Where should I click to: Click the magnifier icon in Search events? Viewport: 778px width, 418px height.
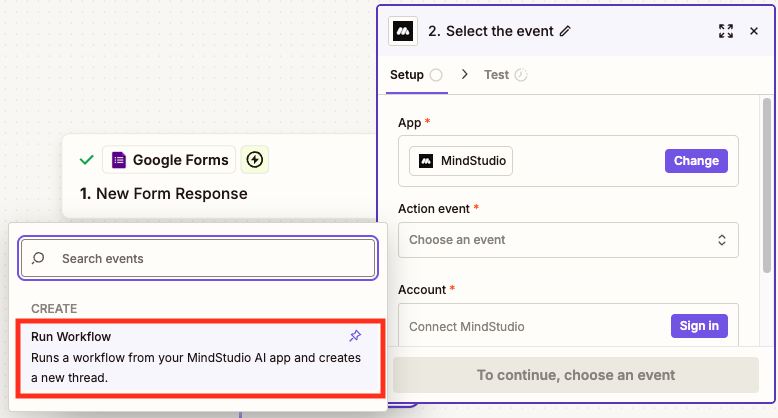tap(38, 258)
